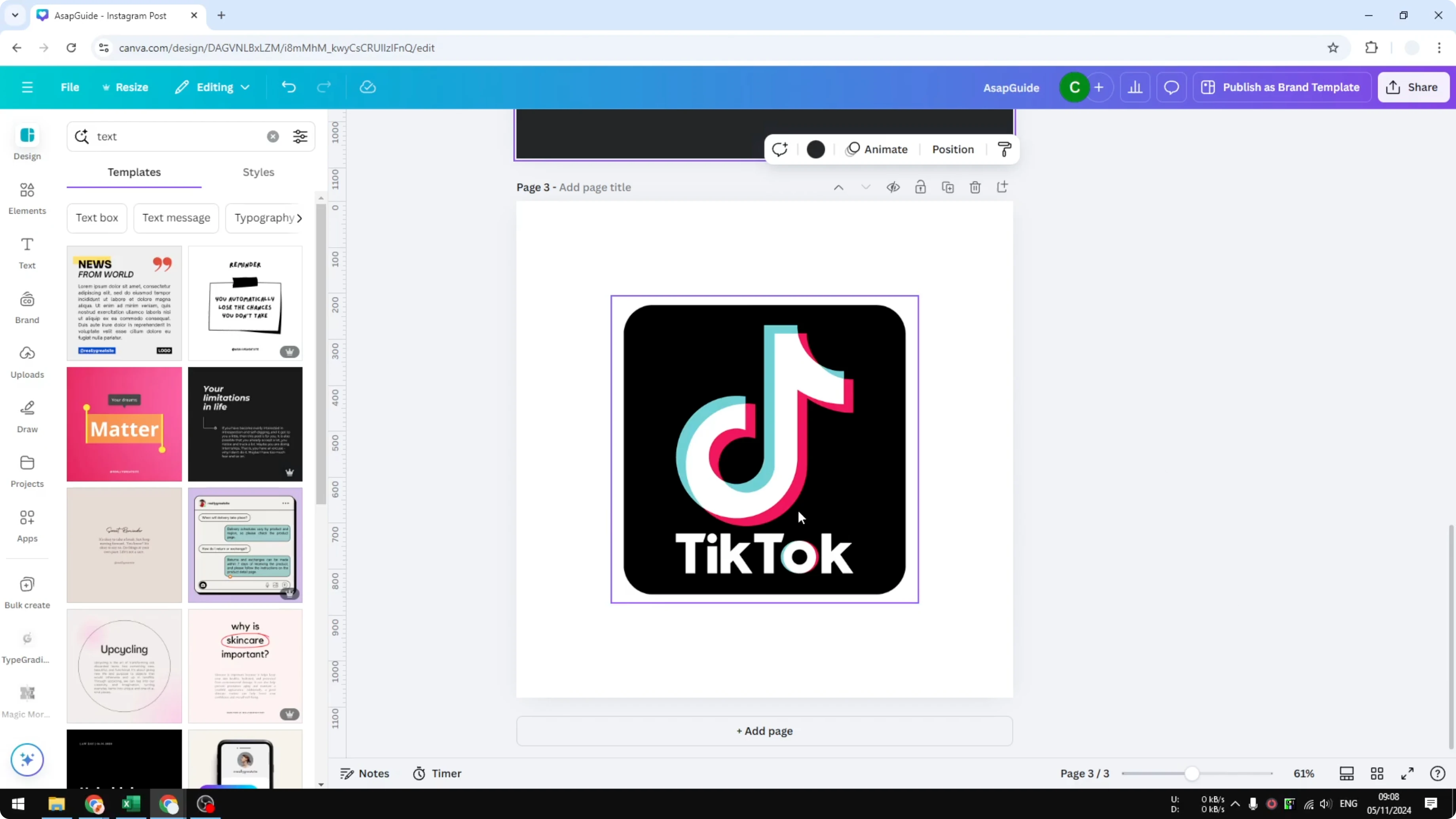The height and width of the screenshot is (819, 1456).
Task: Open search filters beside the text search box
Action: [x=300, y=136]
